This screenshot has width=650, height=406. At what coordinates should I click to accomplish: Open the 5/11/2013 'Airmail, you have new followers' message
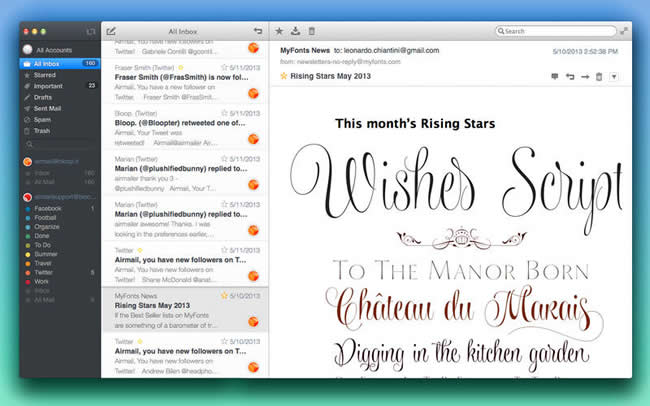[x=185, y=265]
